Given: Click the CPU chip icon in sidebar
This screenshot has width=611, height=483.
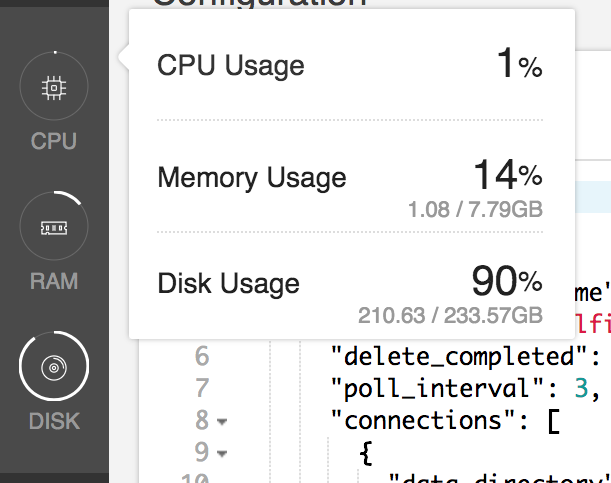Looking at the screenshot, I should 54,88.
